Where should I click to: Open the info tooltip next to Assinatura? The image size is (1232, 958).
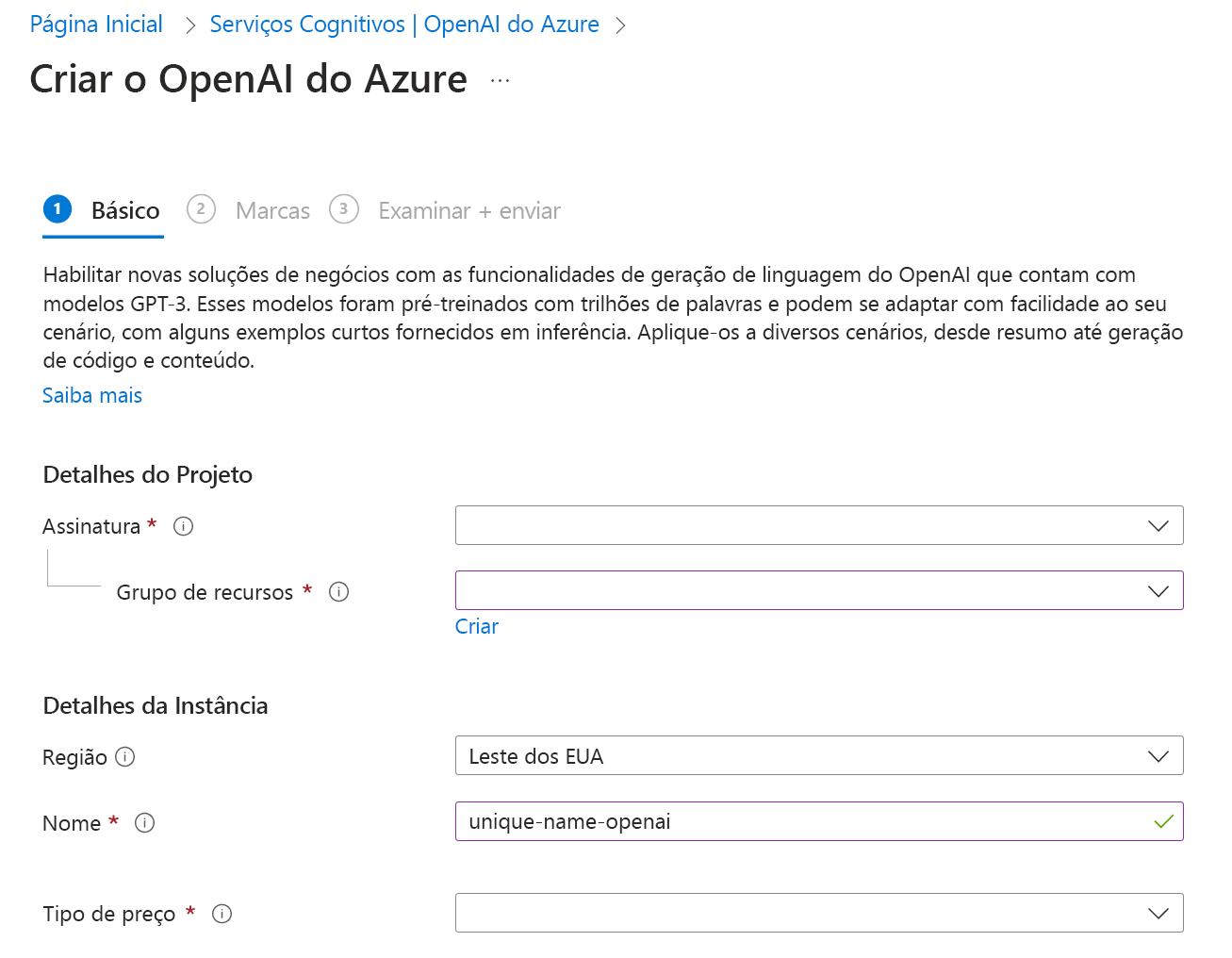[184, 526]
